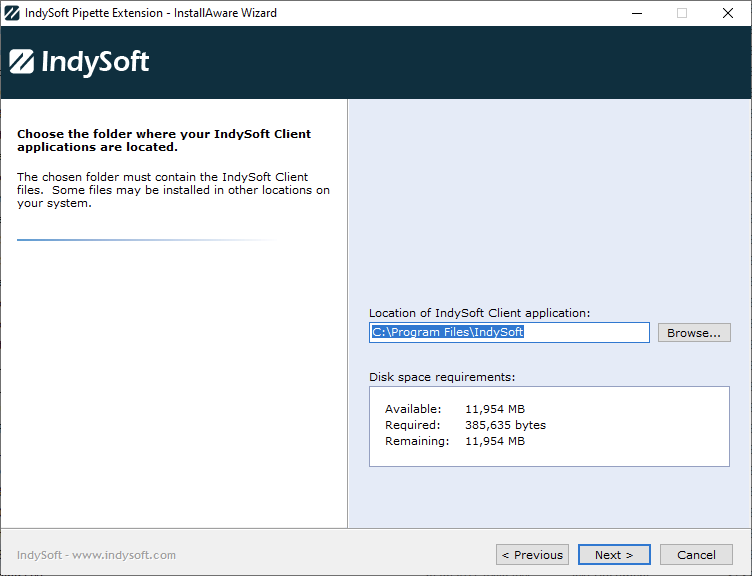Click the Remaining disk space line
This screenshot has height=576, width=752.
(455, 441)
